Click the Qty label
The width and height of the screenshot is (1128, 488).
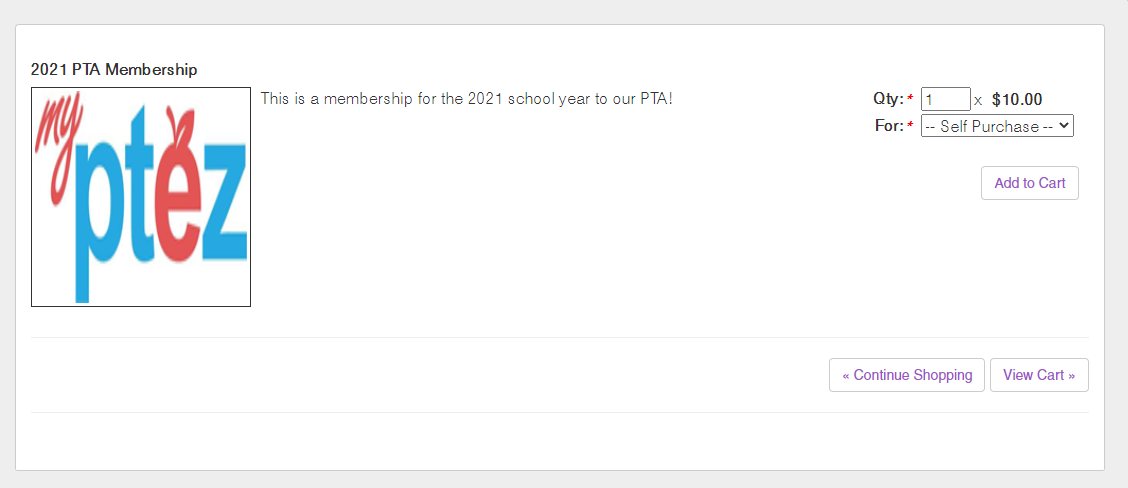[887, 100]
